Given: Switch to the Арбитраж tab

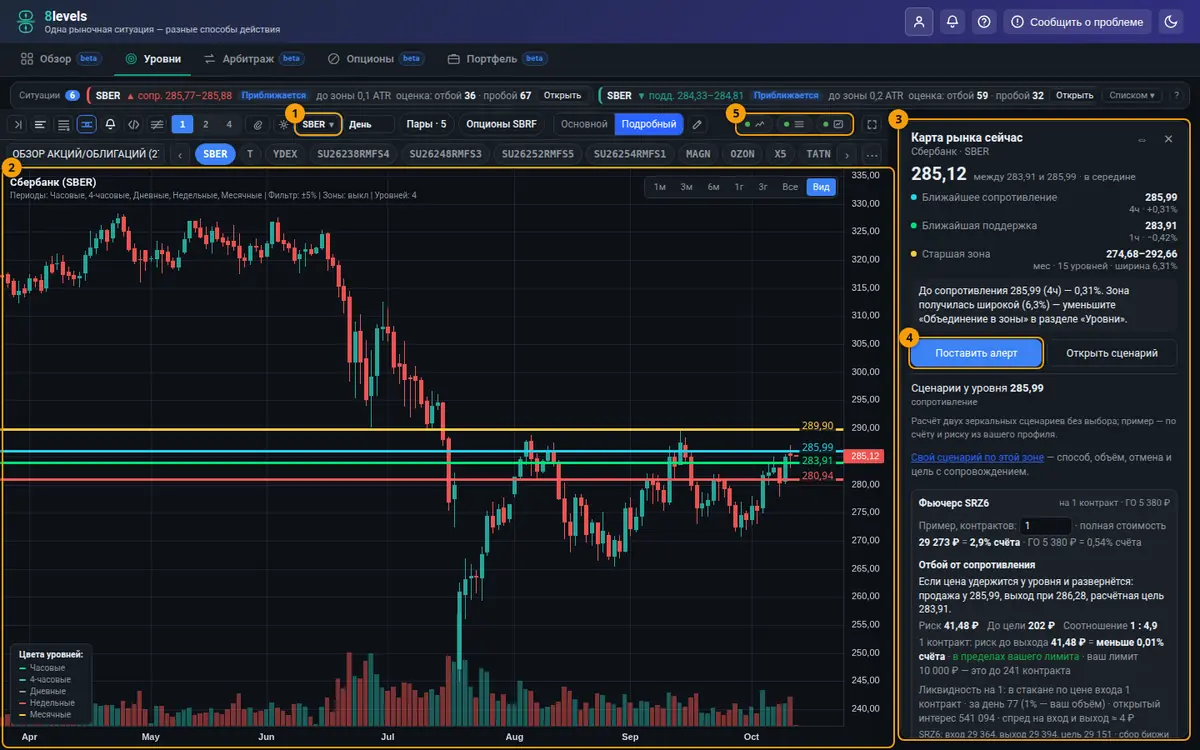Looking at the screenshot, I should point(255,59).
